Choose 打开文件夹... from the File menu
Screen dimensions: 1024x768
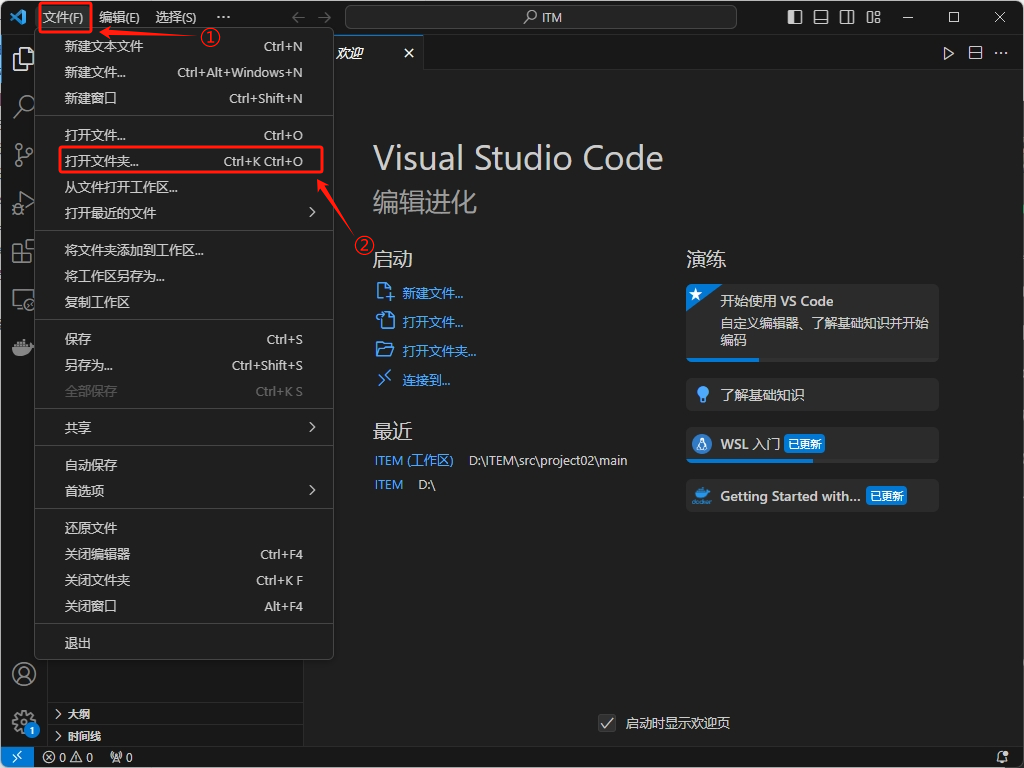coord(184,161)
